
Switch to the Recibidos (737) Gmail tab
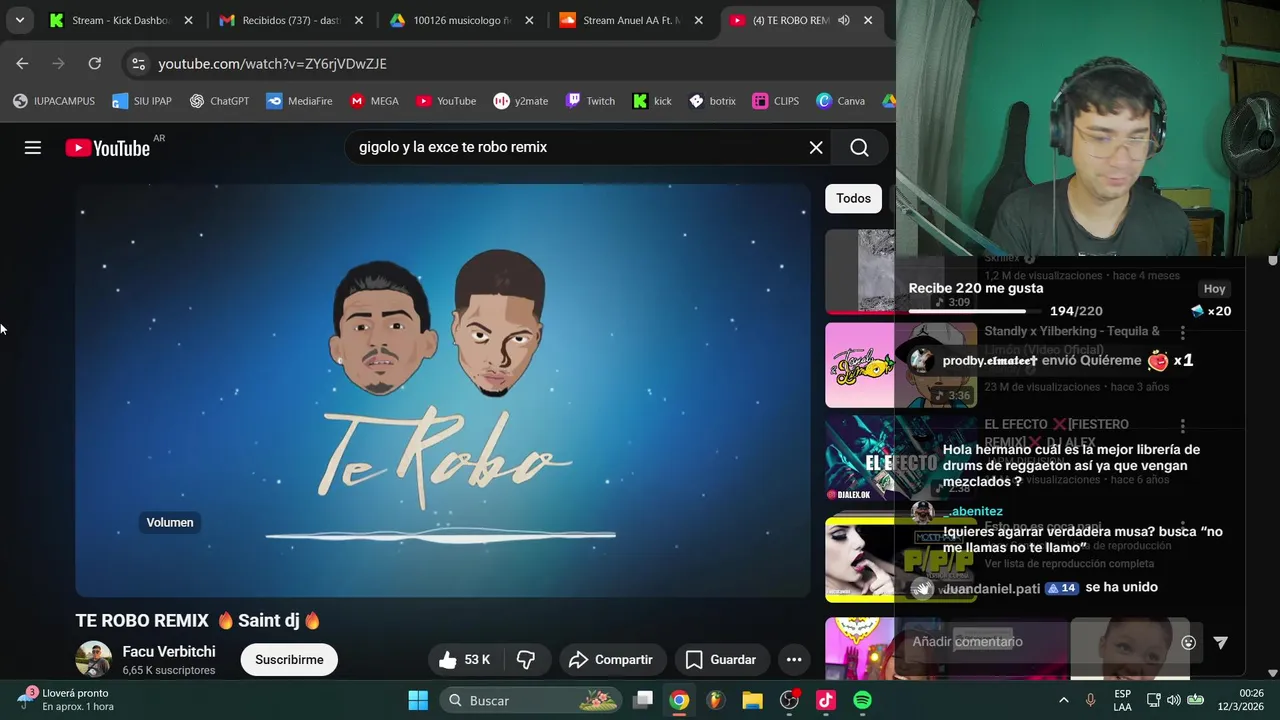point(292,20)
